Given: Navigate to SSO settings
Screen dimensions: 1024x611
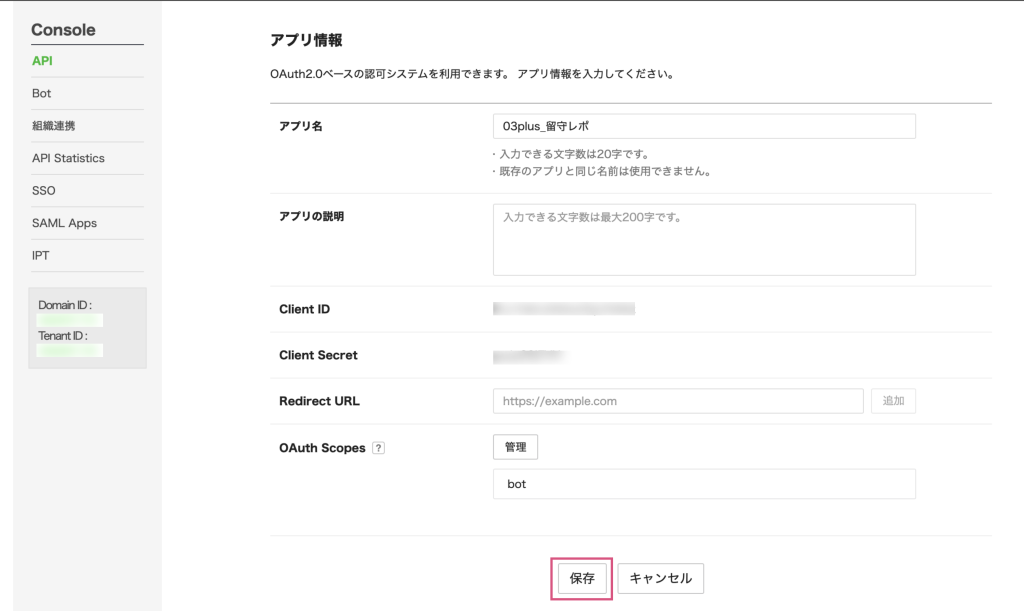Looking at the screenshot, I should pyautogui.click(x=44, y=190).
